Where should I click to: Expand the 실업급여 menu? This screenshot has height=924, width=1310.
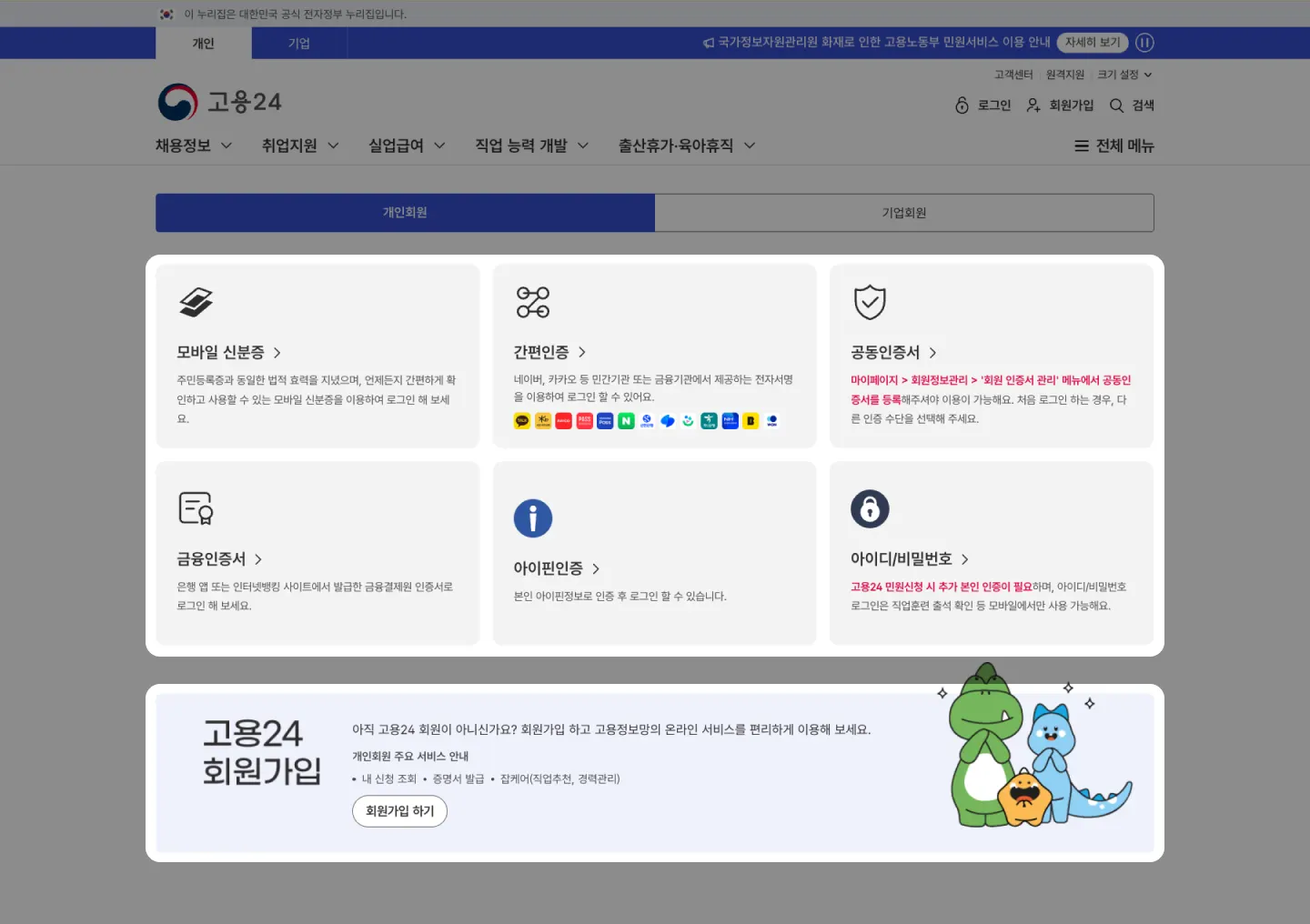(x=407, y=146)
